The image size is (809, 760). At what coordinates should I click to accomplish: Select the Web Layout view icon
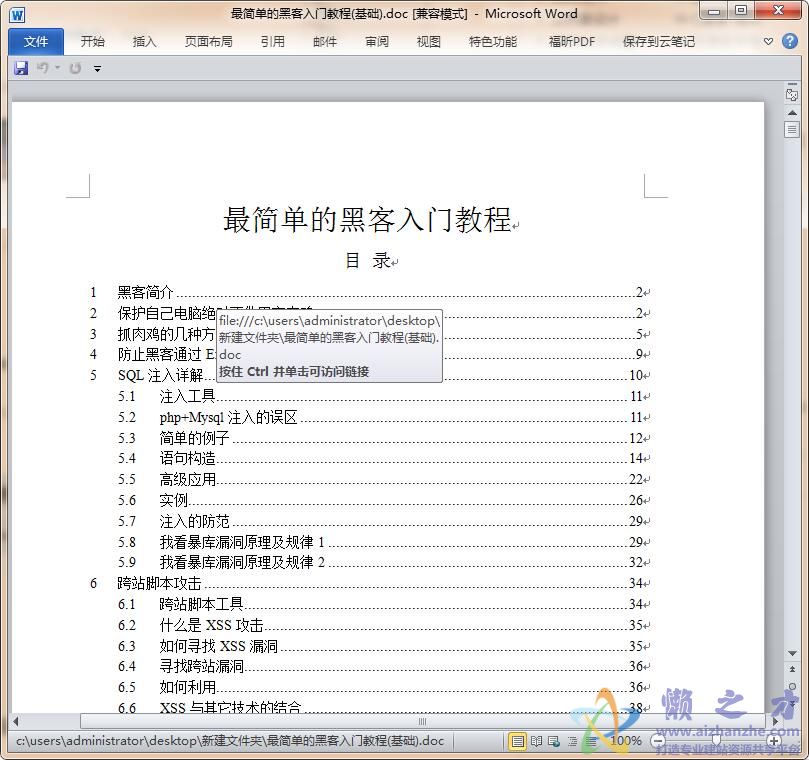coord(554,741)
